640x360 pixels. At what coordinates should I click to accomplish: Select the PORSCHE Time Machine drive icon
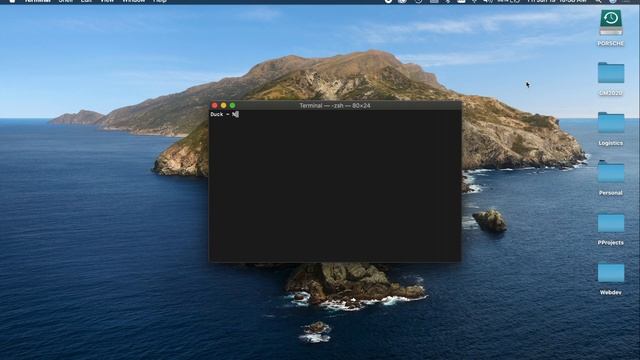pyautogui.click(x=611, y=22)
